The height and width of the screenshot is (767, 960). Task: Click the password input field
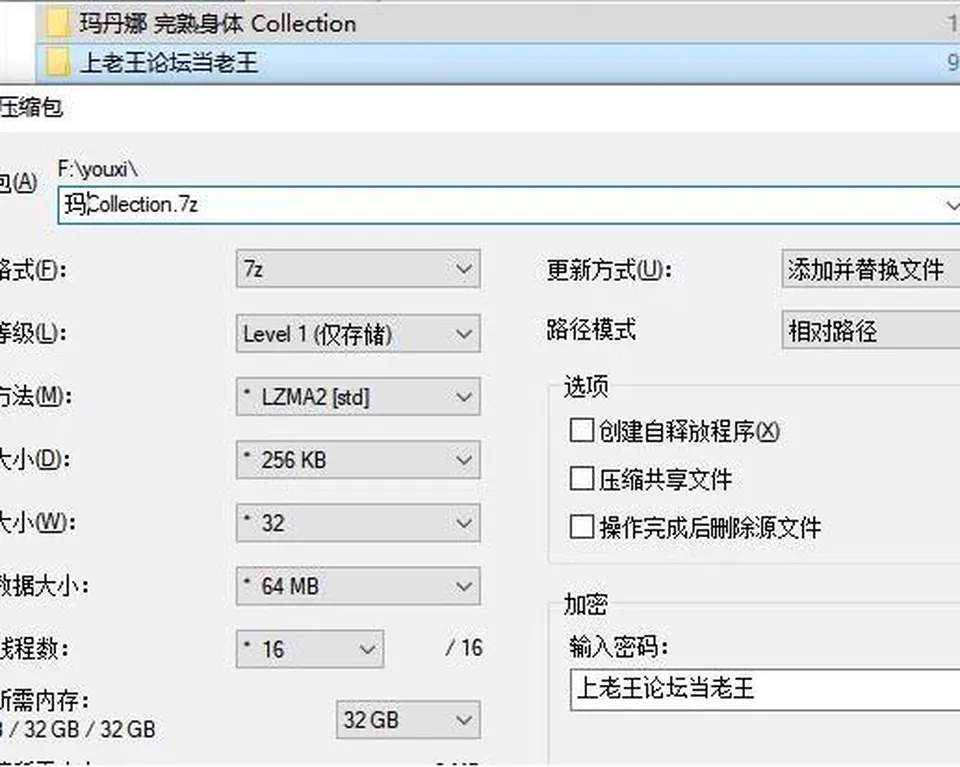click(765, 689)
